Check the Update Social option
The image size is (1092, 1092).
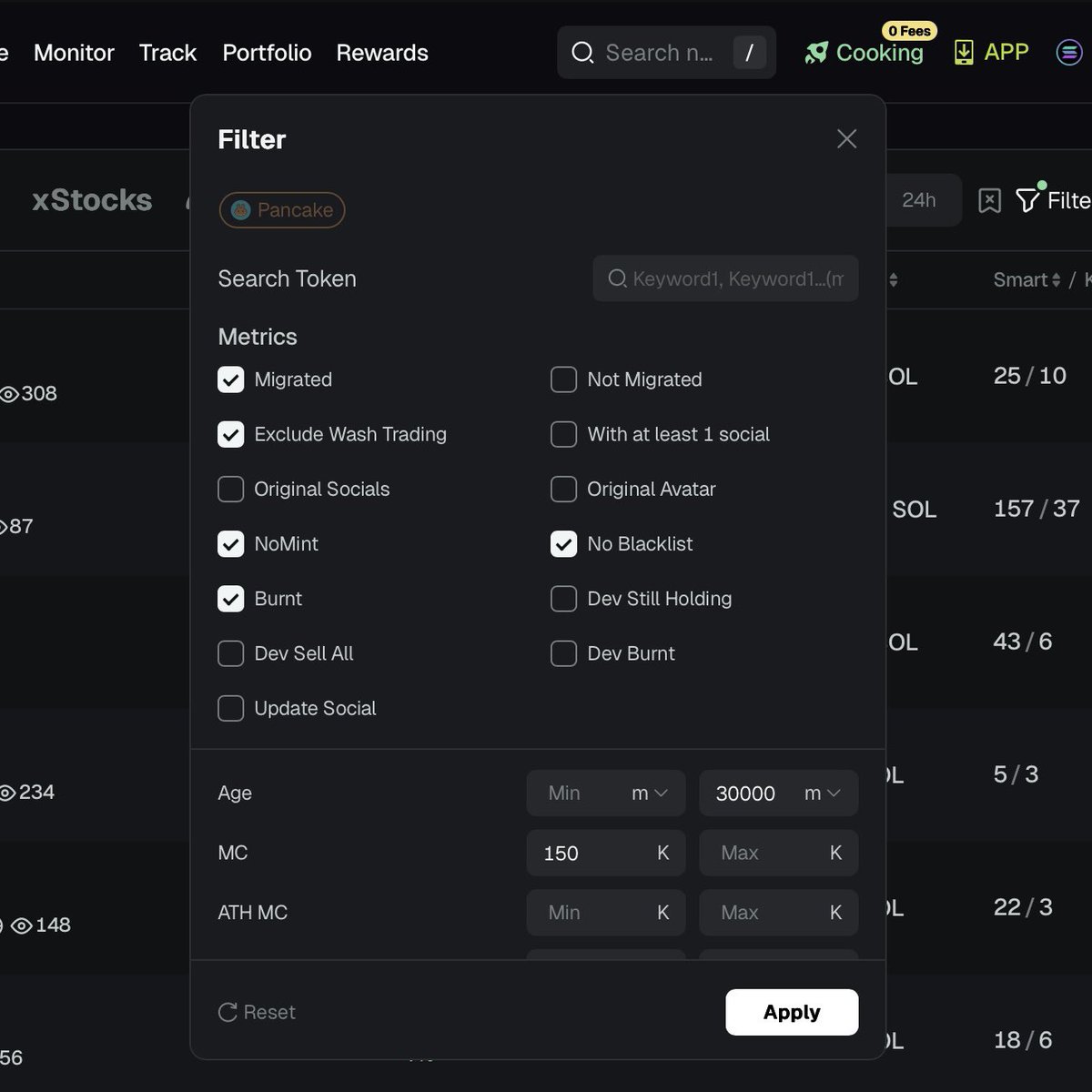tap(231, 708)
